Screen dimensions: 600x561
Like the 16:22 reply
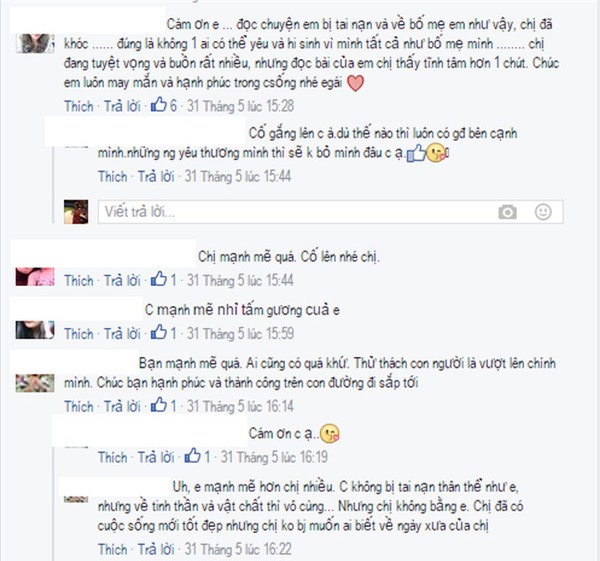[112, 549]
